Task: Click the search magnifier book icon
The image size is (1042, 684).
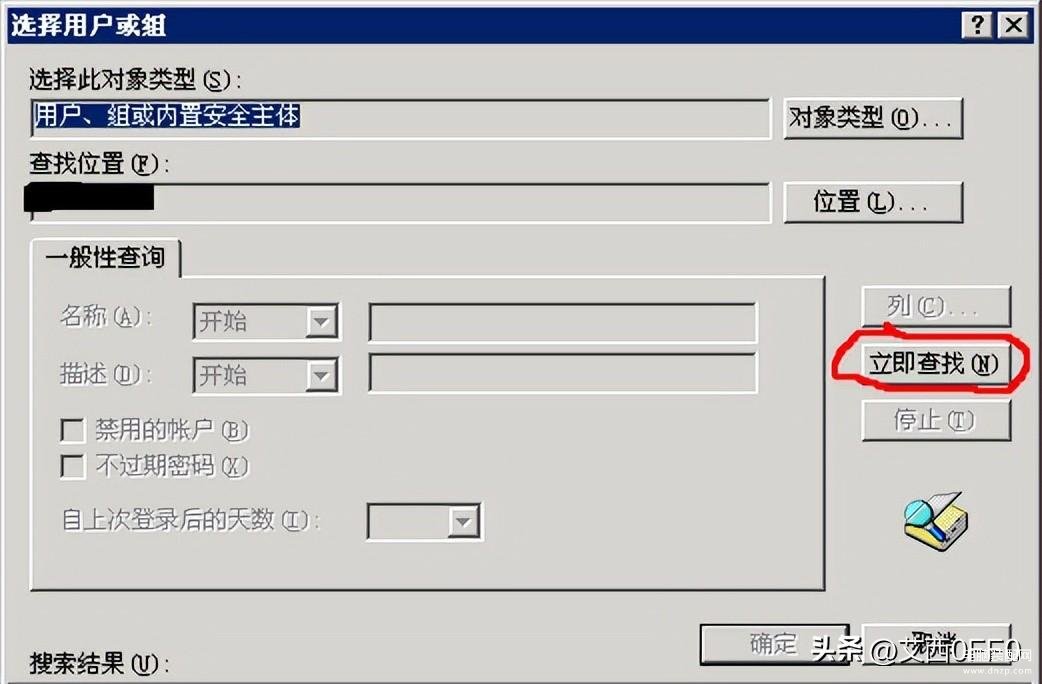Action: point(936,521)
